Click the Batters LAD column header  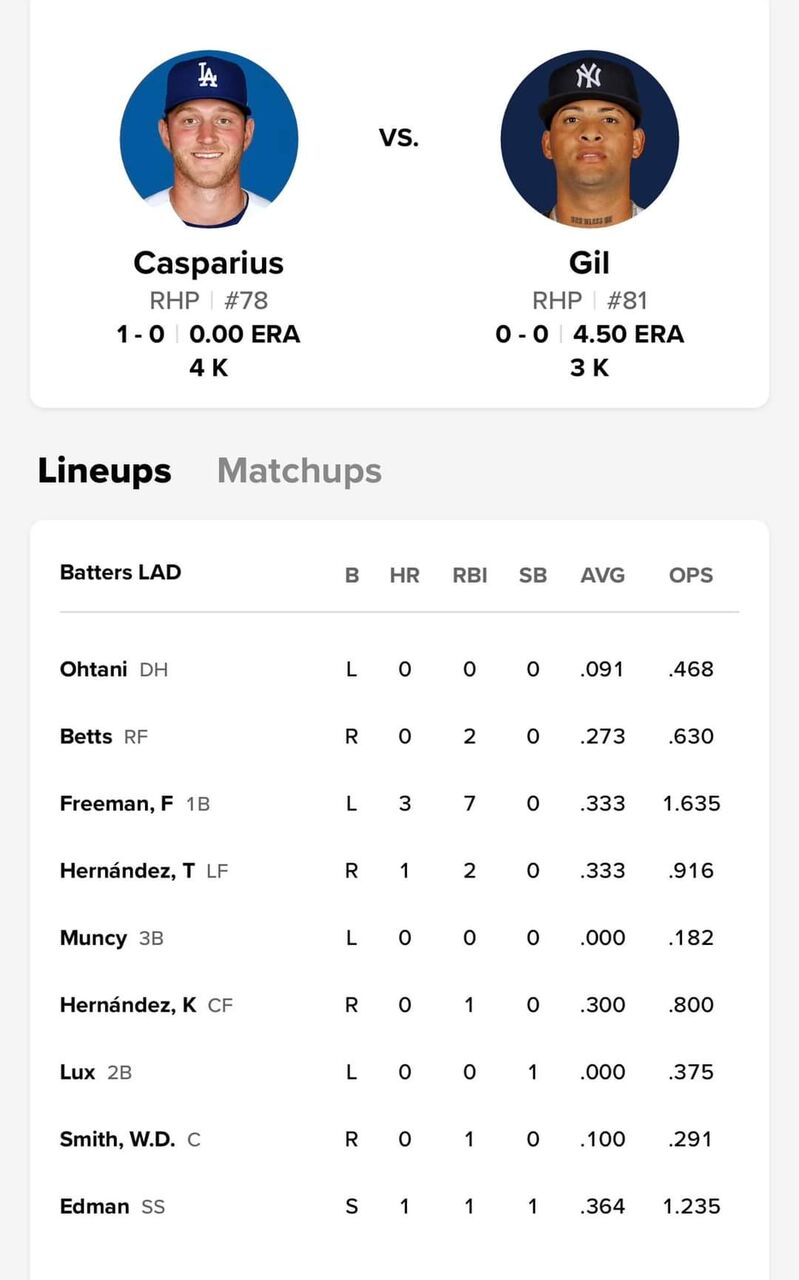pyautogui.click(x=120, y=573)
